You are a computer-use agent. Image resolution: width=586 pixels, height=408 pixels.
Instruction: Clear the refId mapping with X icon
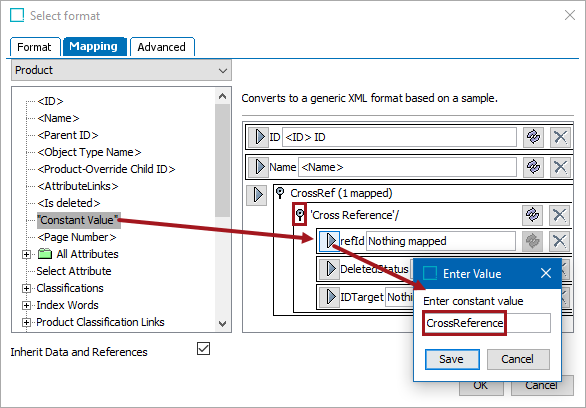tap(559, 241)
